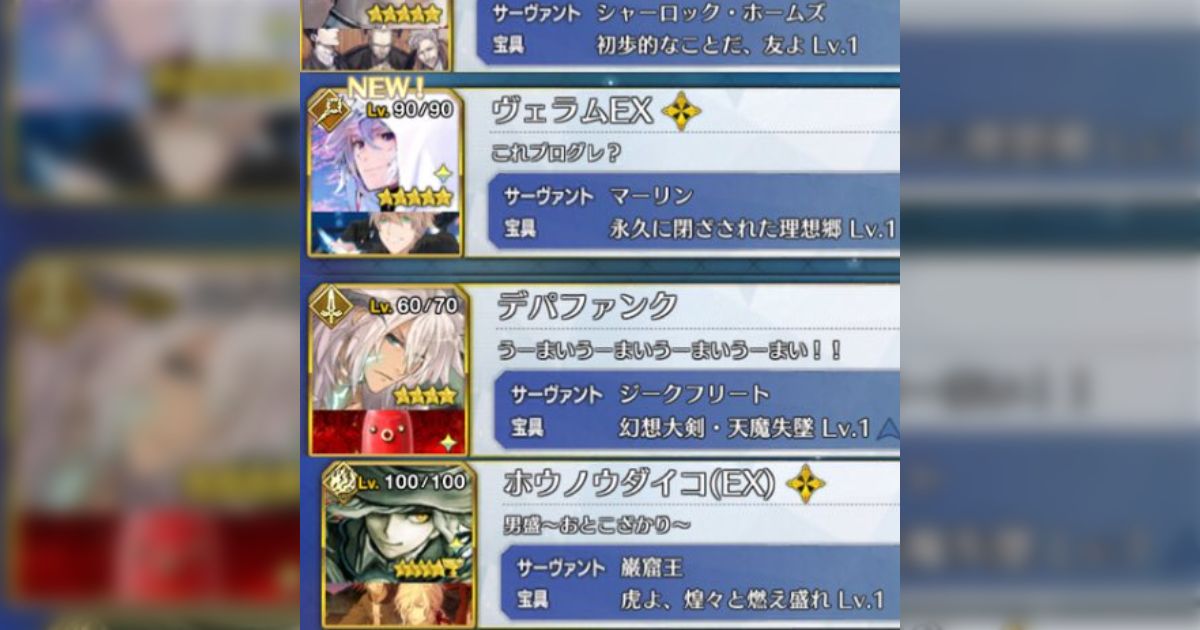Click the Saber class icon on Siegfried's card
This screenshot has height=630, width=1200.
[x=331, y=307]
